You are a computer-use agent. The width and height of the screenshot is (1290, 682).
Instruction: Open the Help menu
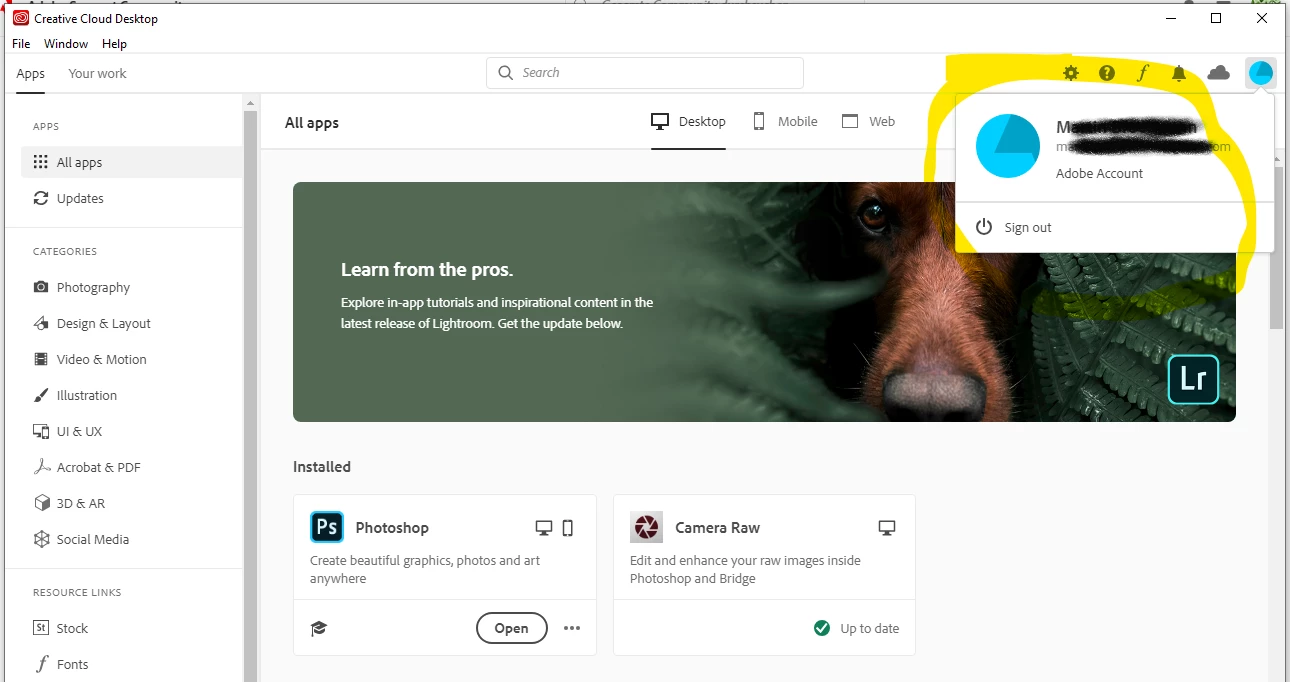(115, 44)
